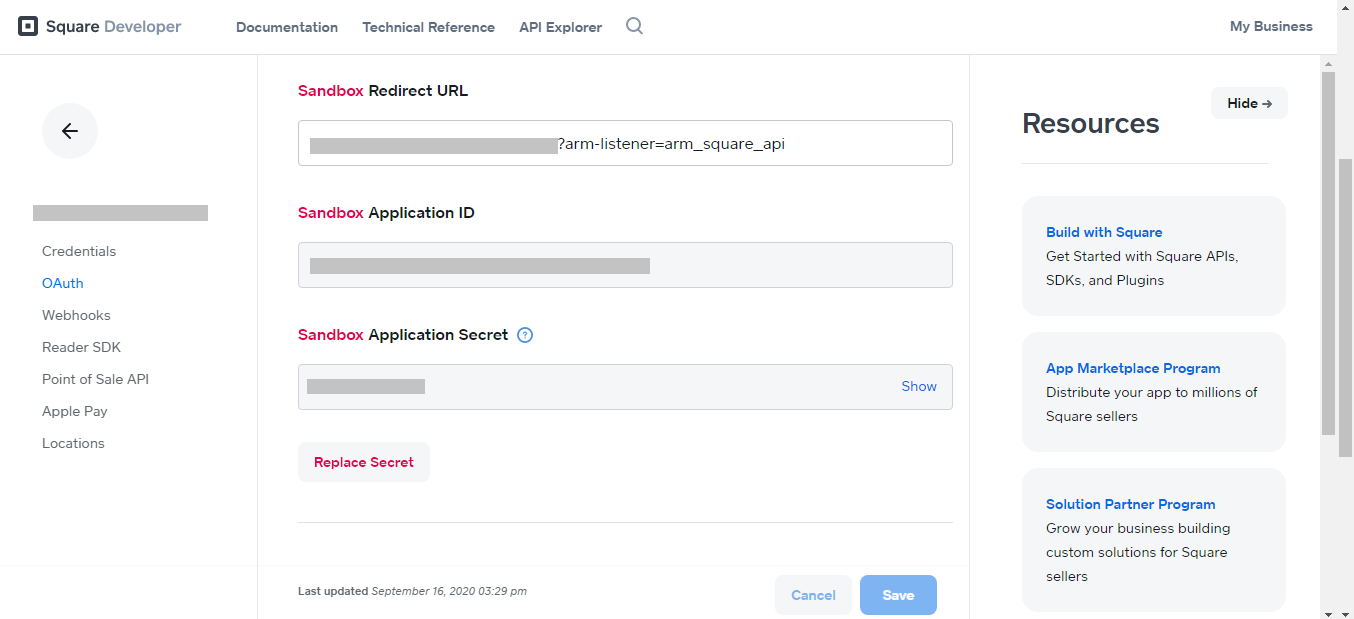Open the Application Secret help icon
This screenshot has height=619, width=1354.
(525, 335)
